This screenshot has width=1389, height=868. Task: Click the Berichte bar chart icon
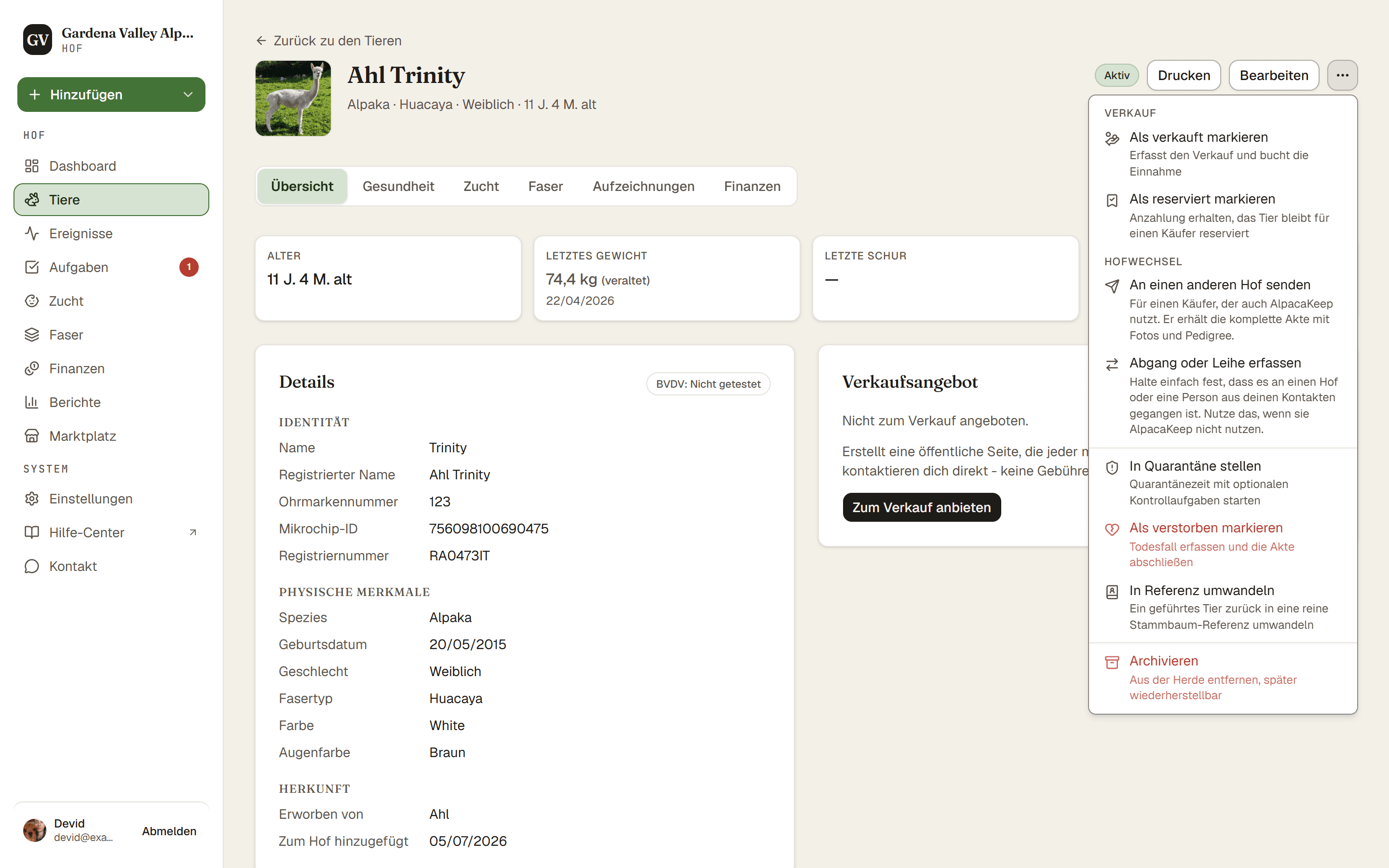tap(31, 403)
